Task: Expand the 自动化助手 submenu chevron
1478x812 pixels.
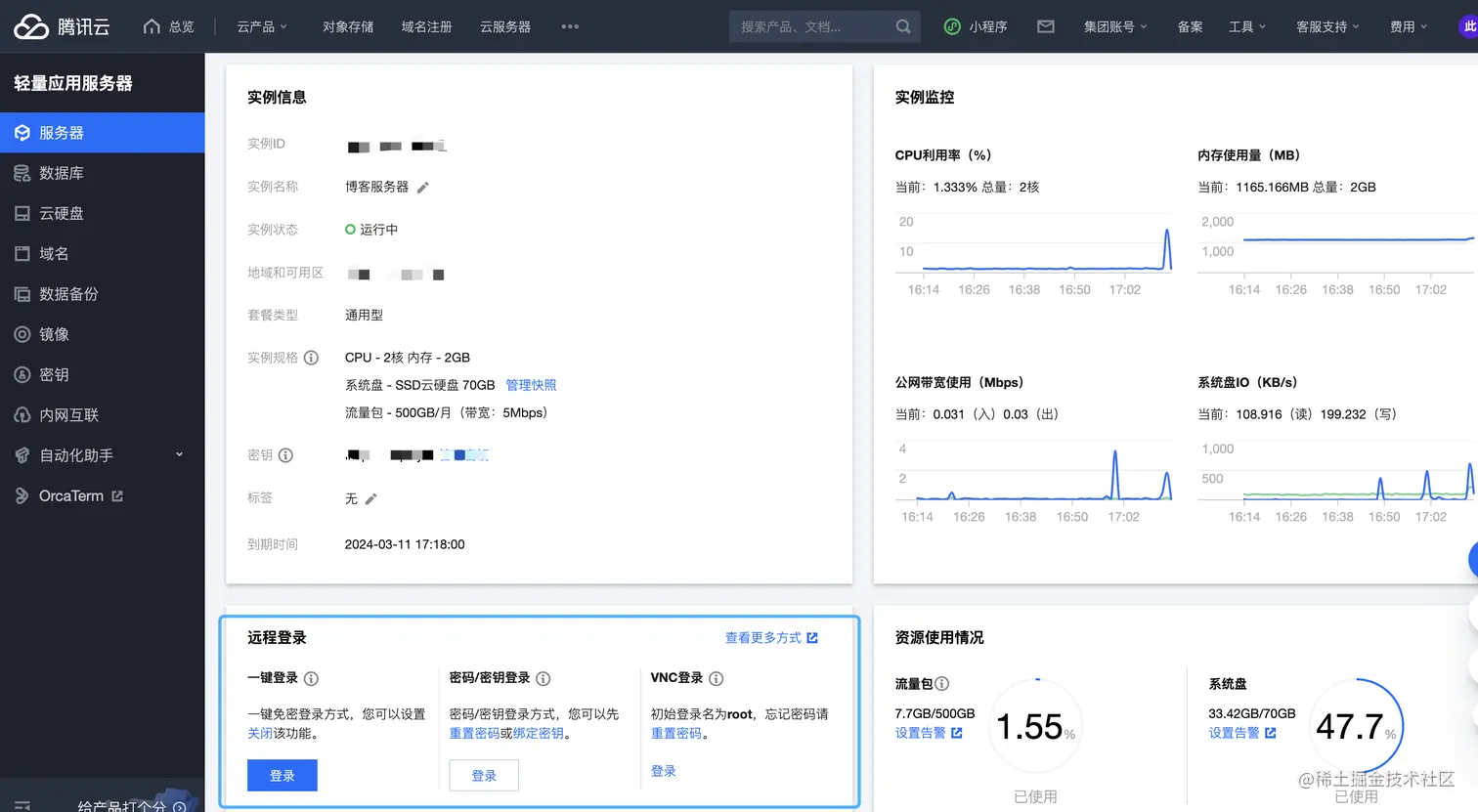Action: 179,454
